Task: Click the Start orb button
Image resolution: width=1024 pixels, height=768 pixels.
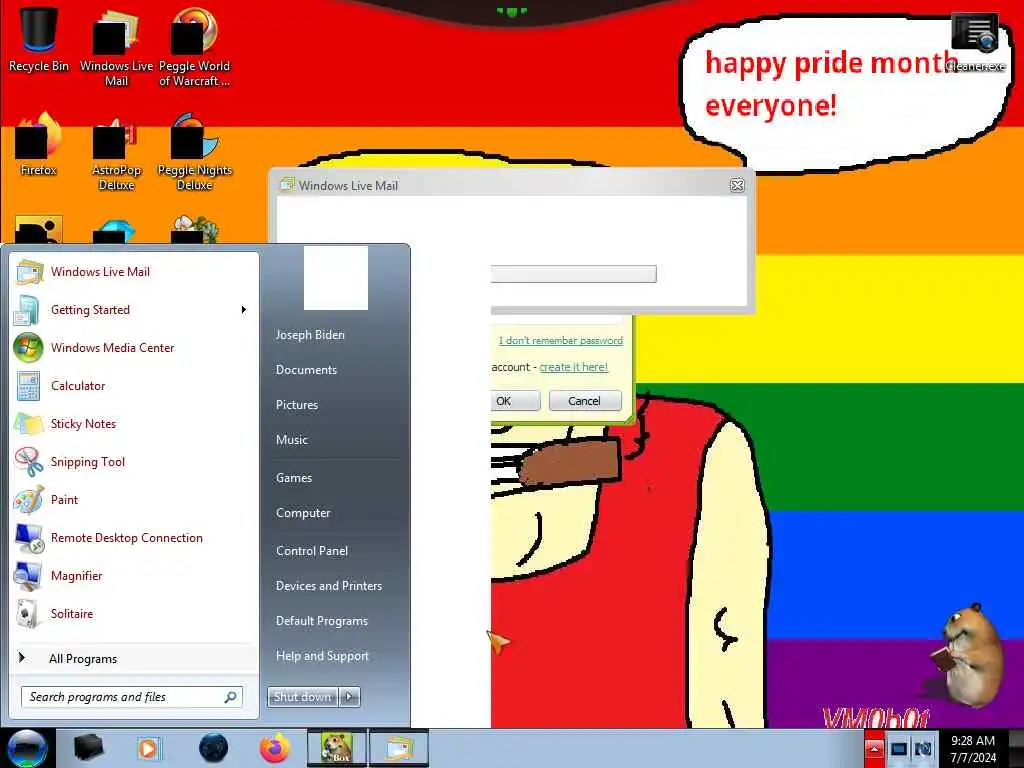Action: pyautogui.click(x=27, y=748)
